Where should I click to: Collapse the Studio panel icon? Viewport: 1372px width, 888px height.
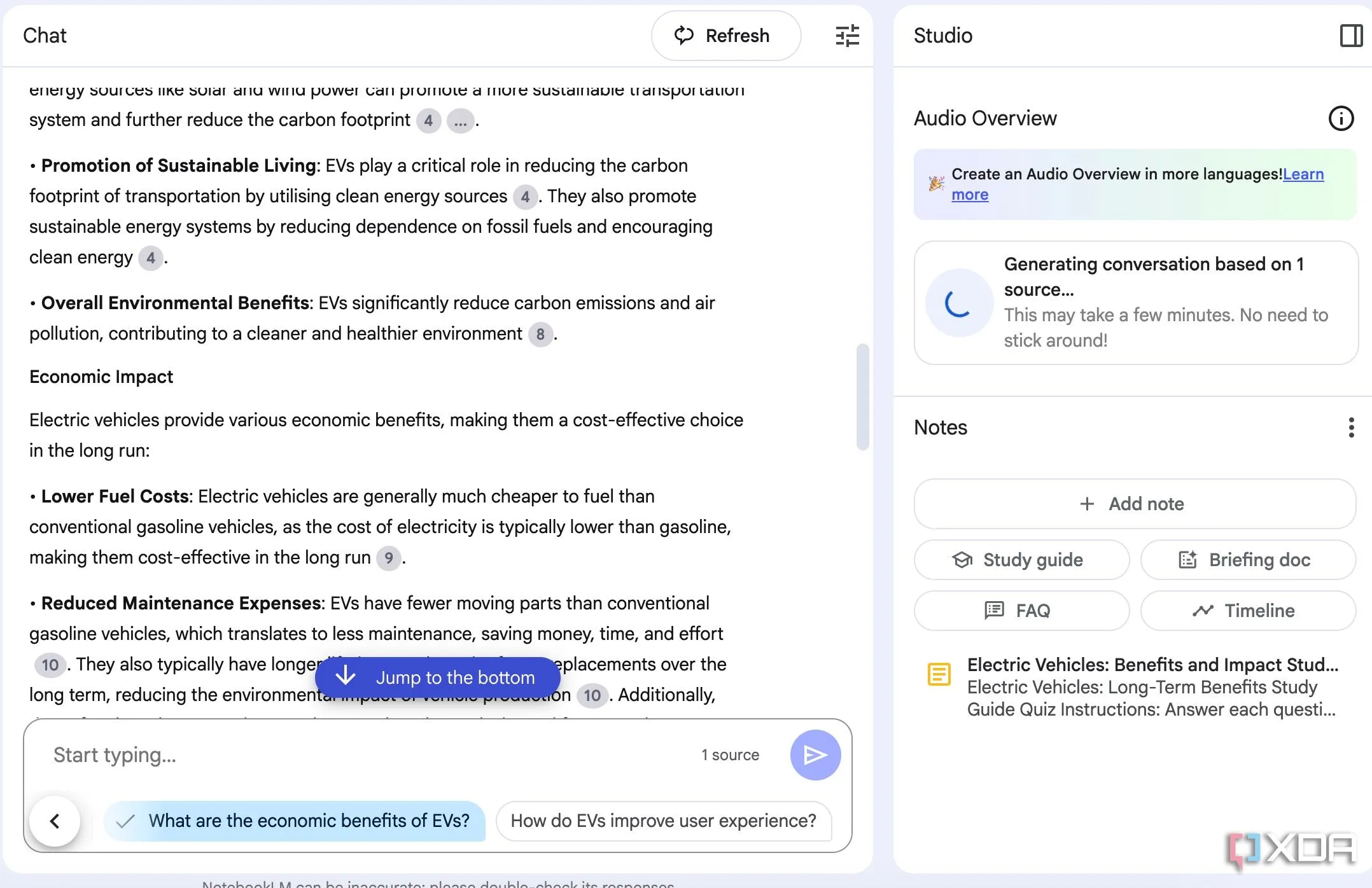point(1350,36)
